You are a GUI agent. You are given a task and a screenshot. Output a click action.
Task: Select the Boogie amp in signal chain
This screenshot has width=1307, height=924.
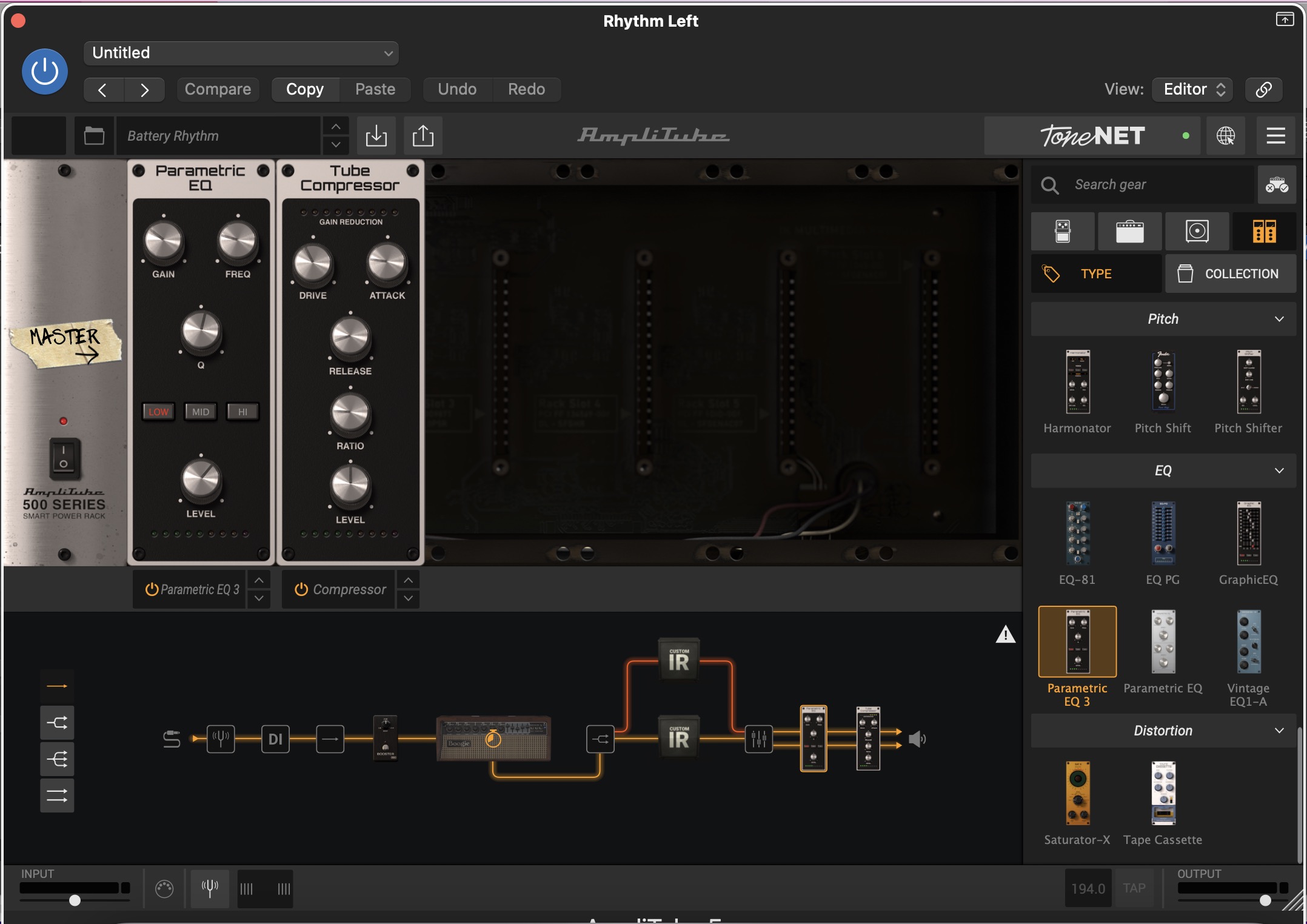[x=493, y=738]
